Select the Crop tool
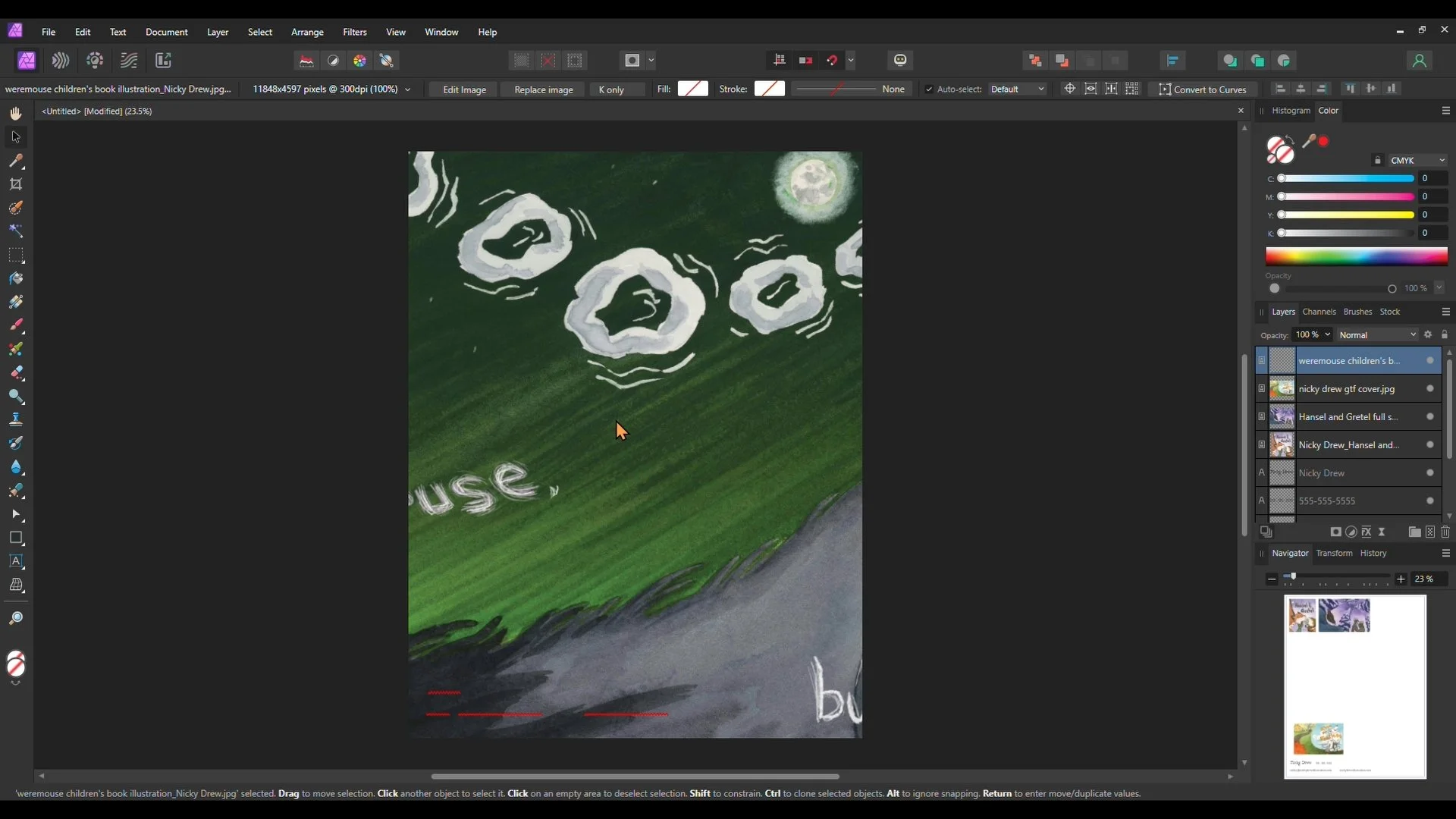 [x=16, y=184]
